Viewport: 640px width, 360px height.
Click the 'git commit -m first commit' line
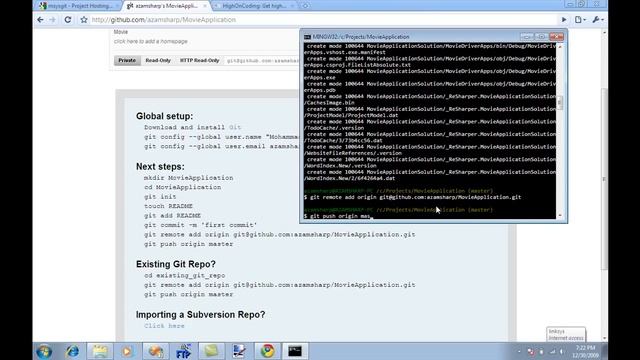point(200,225)
